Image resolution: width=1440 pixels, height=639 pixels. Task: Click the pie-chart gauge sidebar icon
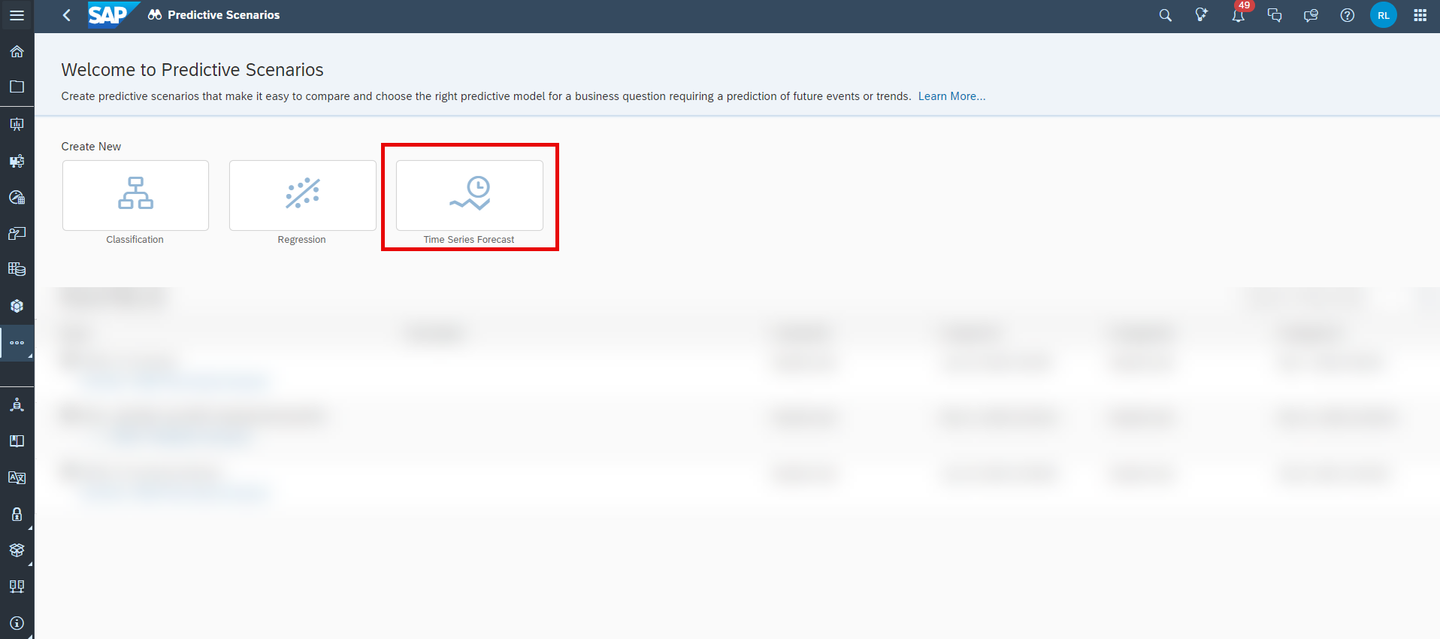click(x=17, y=197)
